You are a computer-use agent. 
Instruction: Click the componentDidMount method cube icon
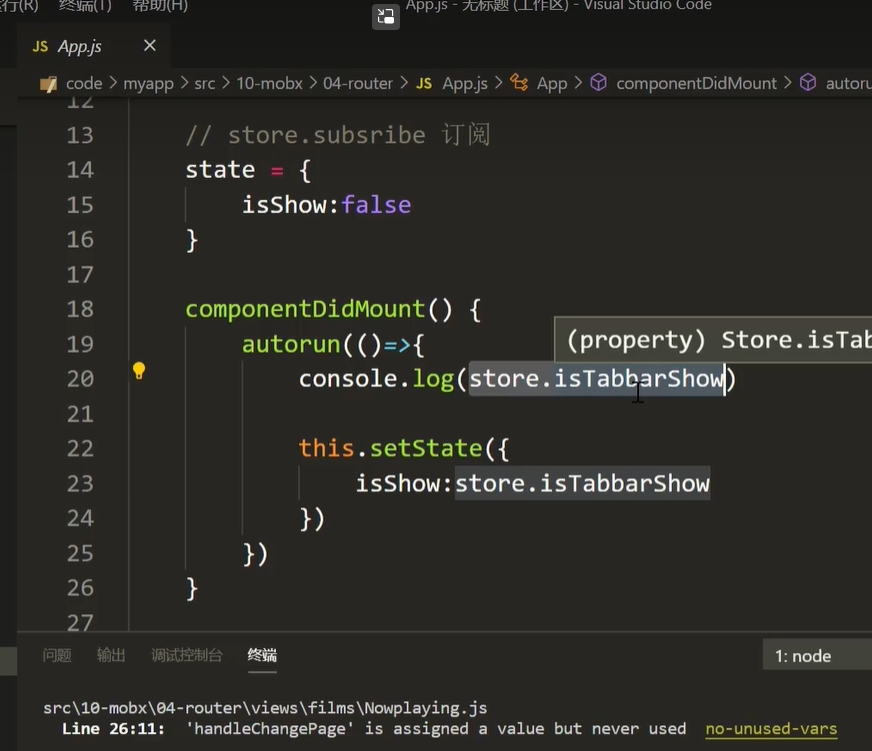coord(598,83)
